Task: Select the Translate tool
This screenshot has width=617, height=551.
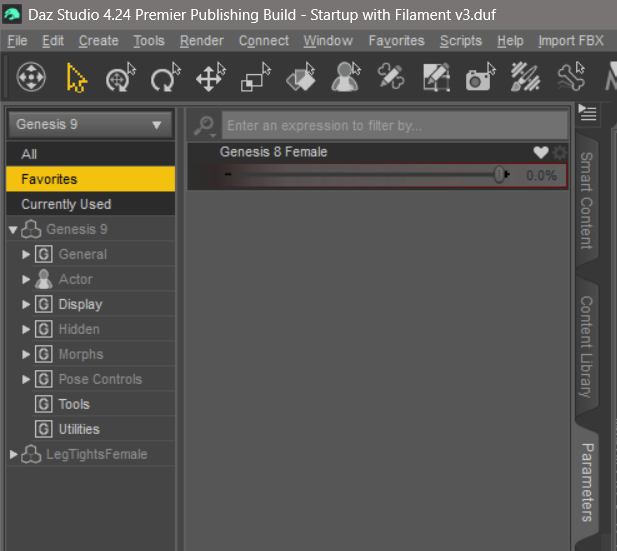Action: click(211, 77)
